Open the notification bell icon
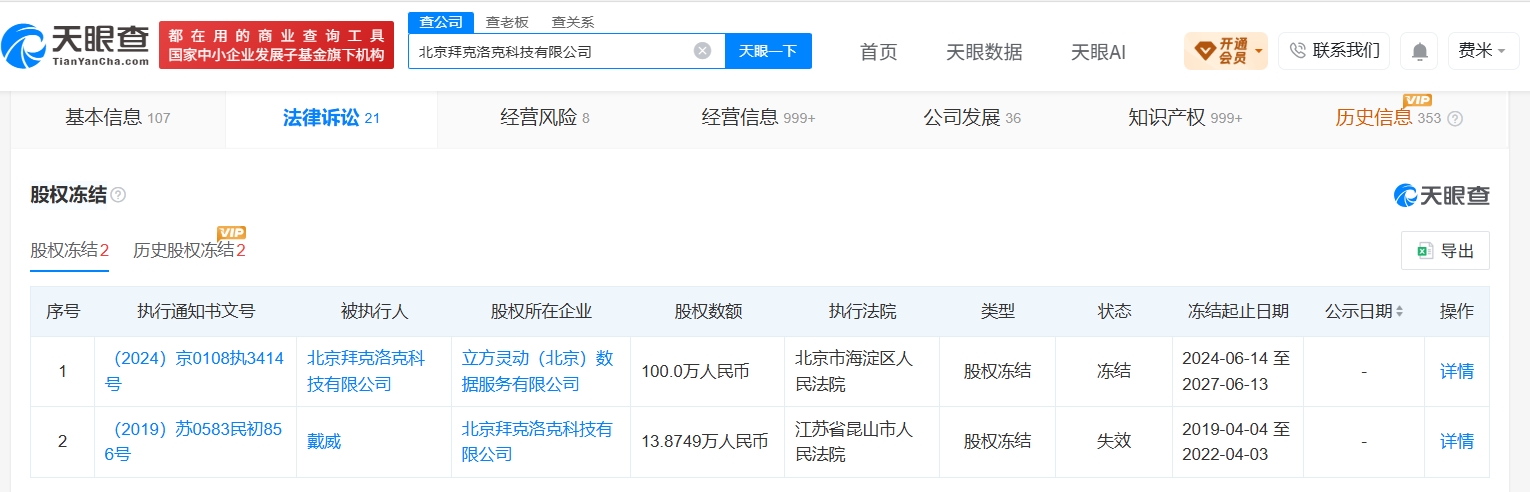This screenshot has height=492, width=1530. click(1420, 51)
